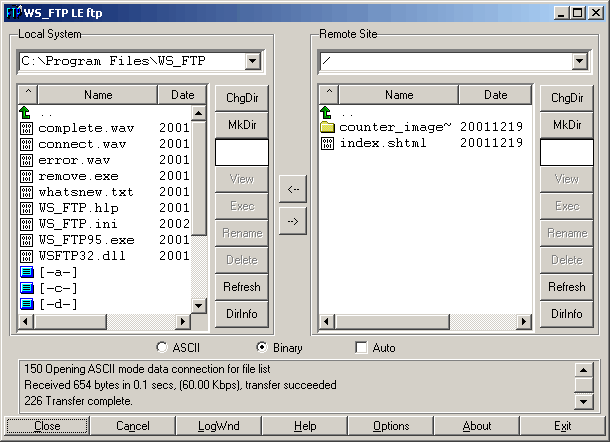Screen dimensions: 610x442
Task: Click the [-d-] drive icon
Action: (x=26, y=304)
